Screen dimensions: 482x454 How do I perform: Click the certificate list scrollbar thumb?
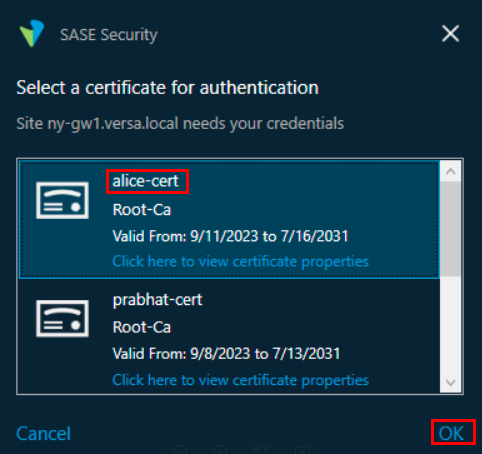[x=450, y=229]
